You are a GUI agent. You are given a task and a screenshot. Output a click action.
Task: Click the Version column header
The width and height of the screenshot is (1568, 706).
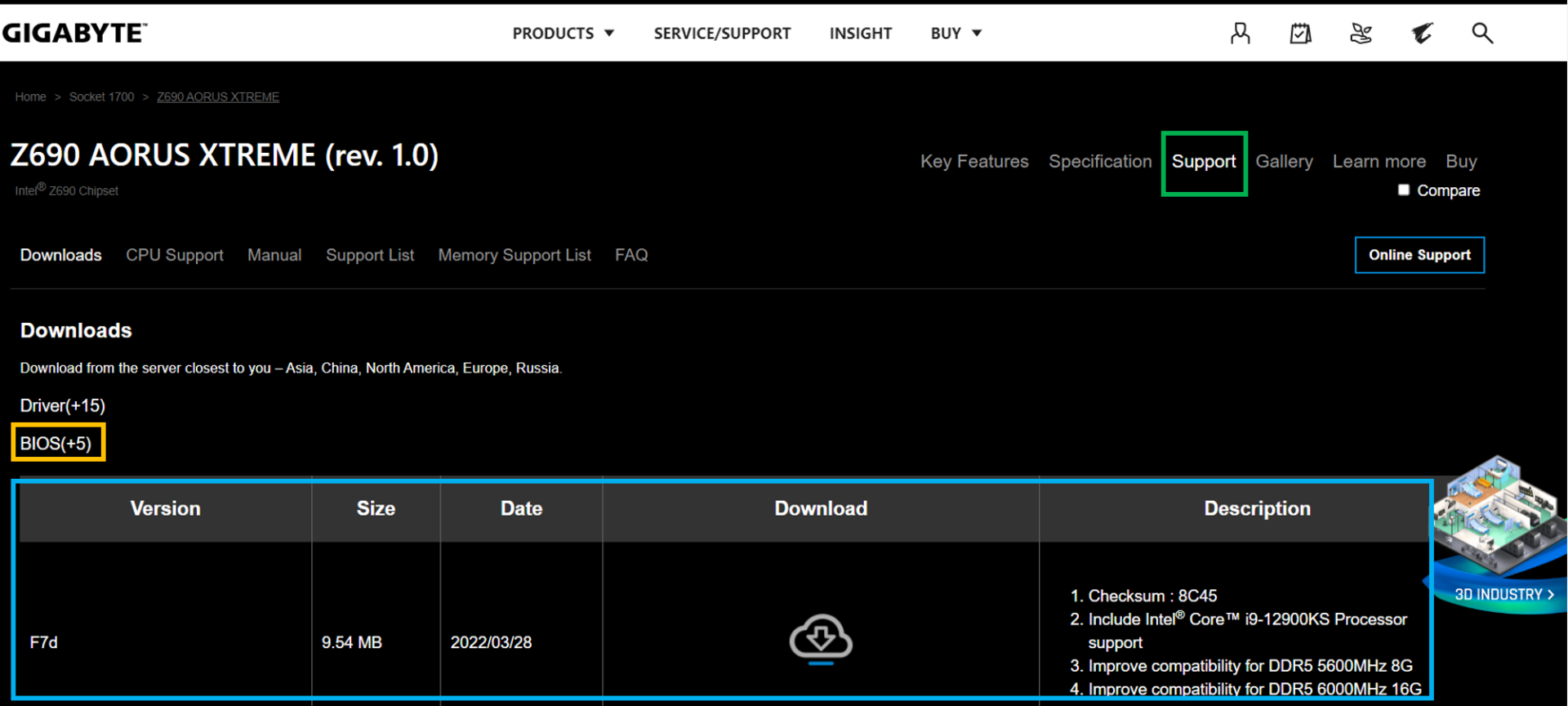166,508
